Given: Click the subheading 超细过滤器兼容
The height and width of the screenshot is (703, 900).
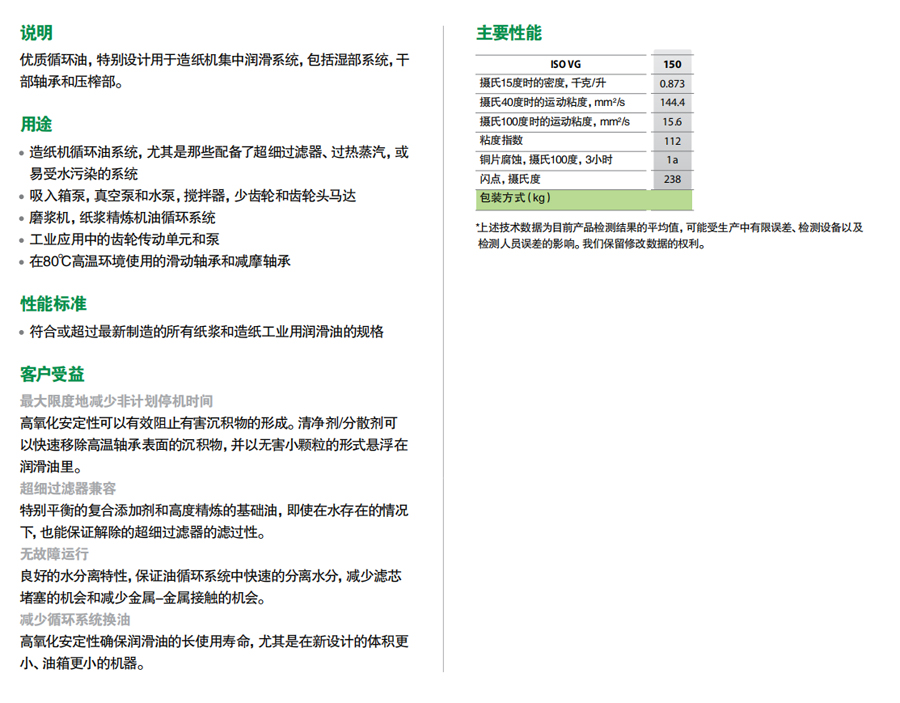Looking at the screenshot, I should [x=68, y=488].
